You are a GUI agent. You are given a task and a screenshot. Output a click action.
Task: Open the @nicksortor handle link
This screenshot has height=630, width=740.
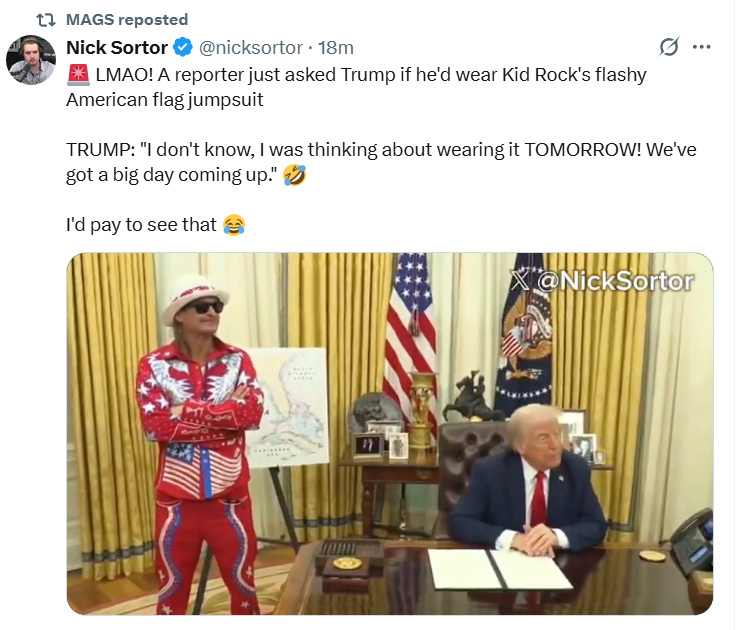click(251, 48)
